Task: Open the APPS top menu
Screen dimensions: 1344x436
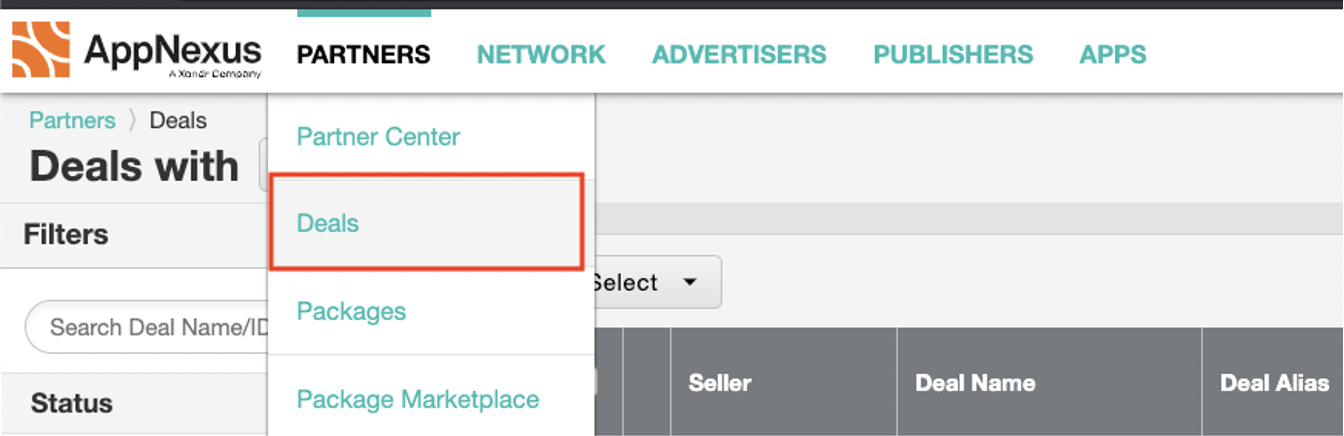Action: 1113,54
